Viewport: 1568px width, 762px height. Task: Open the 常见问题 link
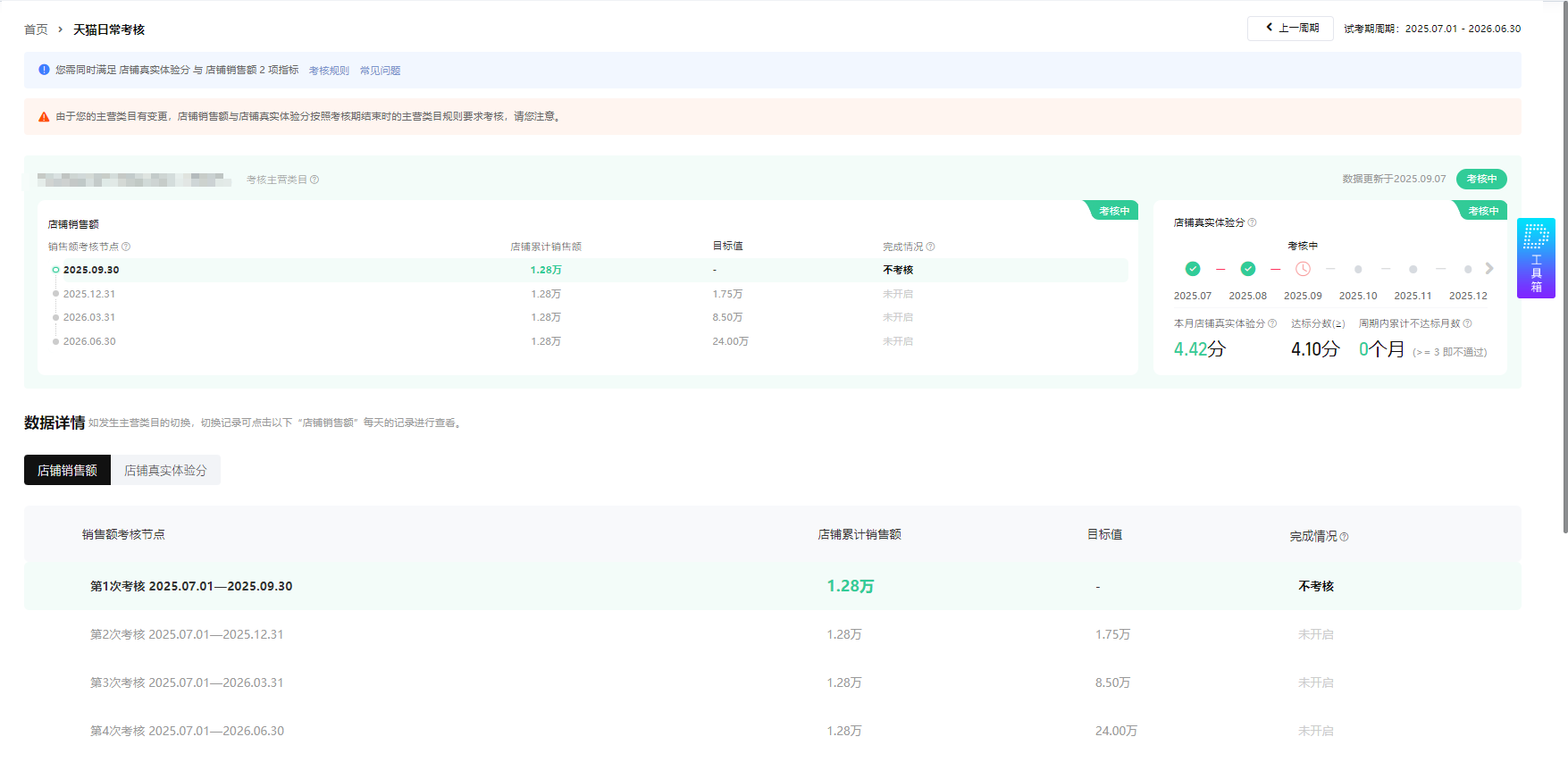(380, 71)
